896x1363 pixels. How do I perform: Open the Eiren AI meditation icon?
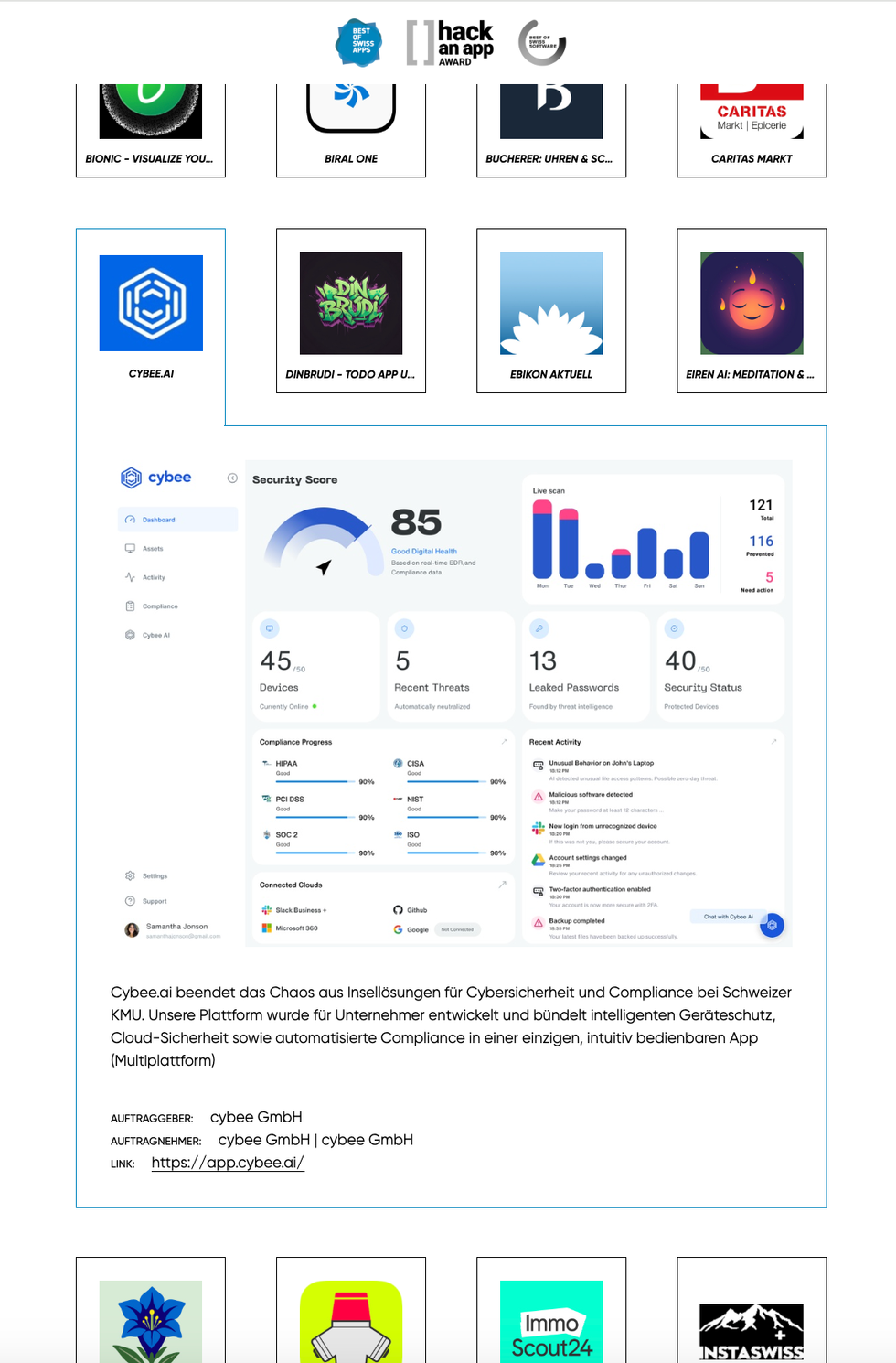pos(752,303)
